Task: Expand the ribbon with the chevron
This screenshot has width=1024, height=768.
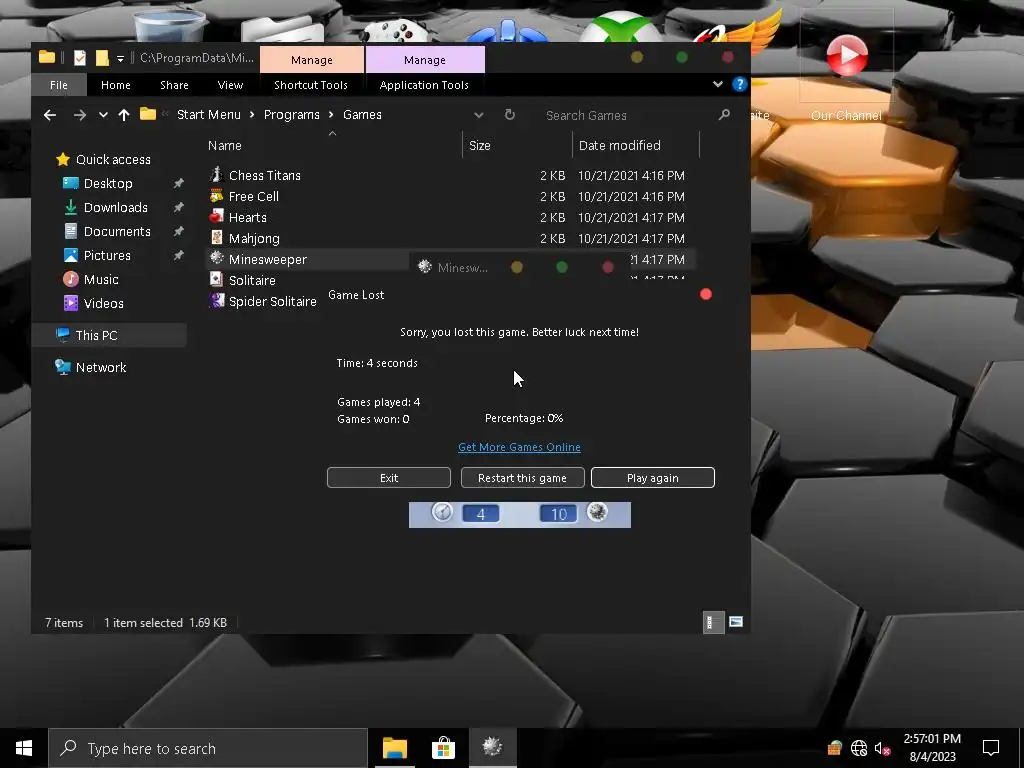Action: 718,84
